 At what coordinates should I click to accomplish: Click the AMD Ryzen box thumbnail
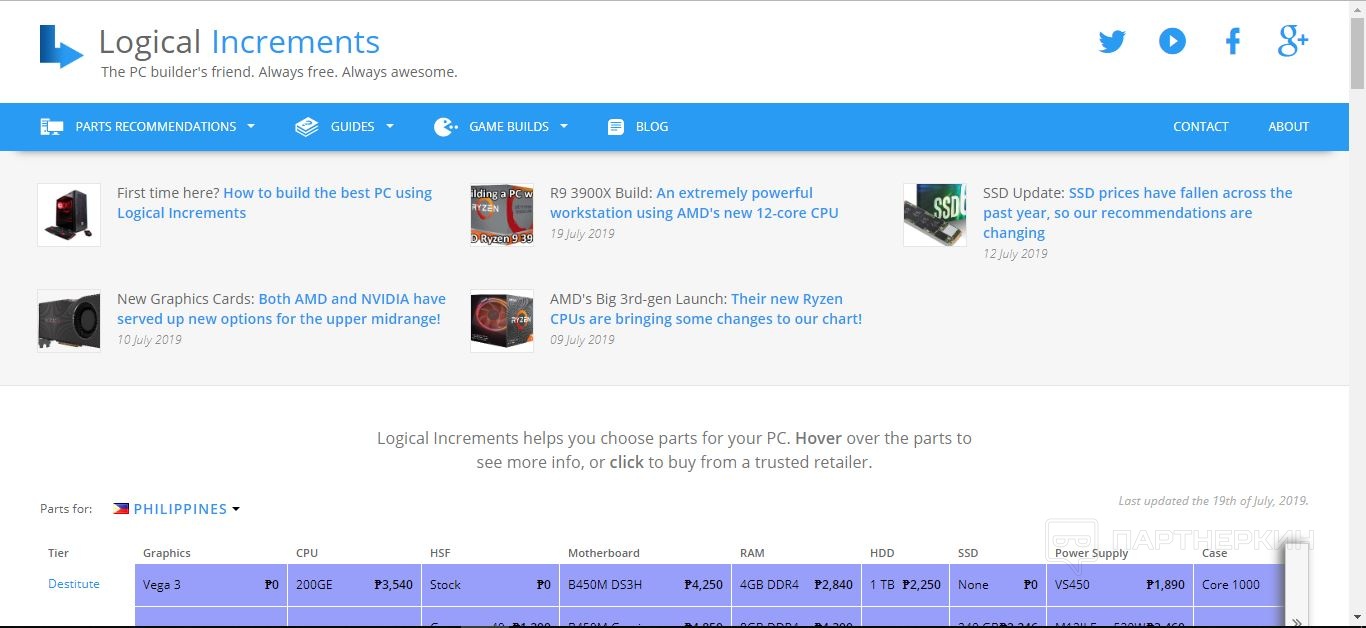tap(502, 321)
